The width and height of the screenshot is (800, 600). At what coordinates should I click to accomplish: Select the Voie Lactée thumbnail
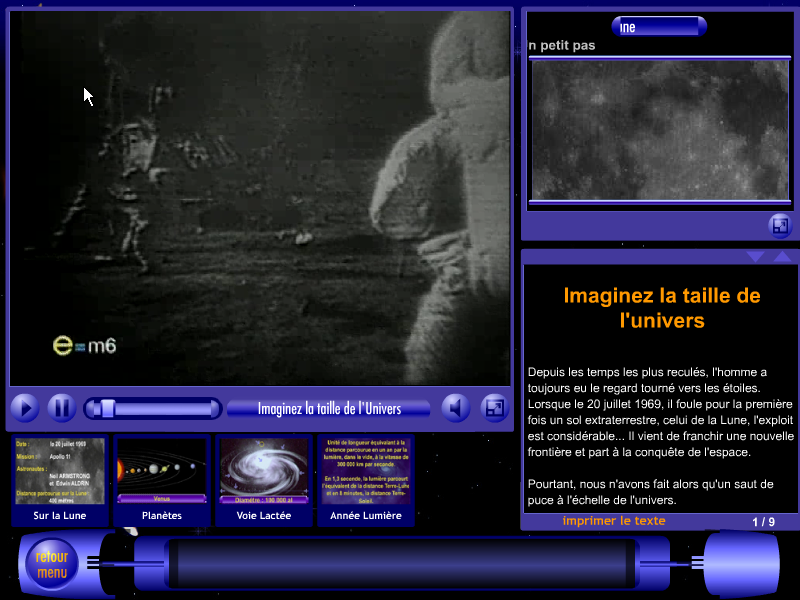point(264,480)
